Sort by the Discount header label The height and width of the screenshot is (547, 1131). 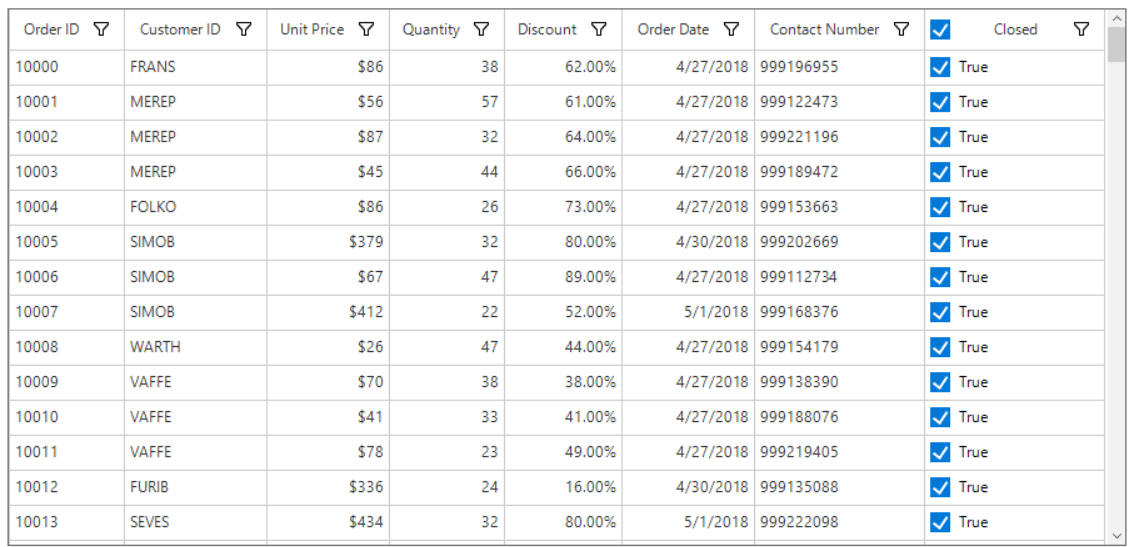[547, 30]
